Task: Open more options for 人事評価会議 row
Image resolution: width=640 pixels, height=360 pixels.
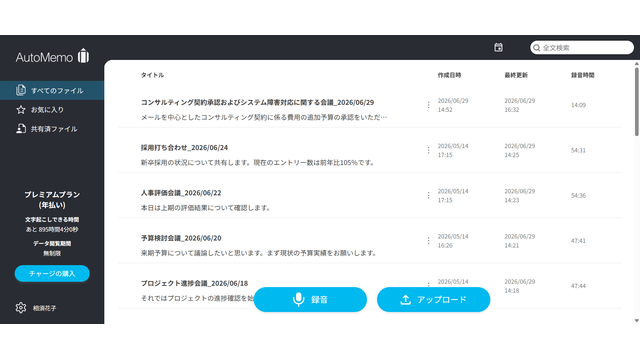Action: click(428, 196)
